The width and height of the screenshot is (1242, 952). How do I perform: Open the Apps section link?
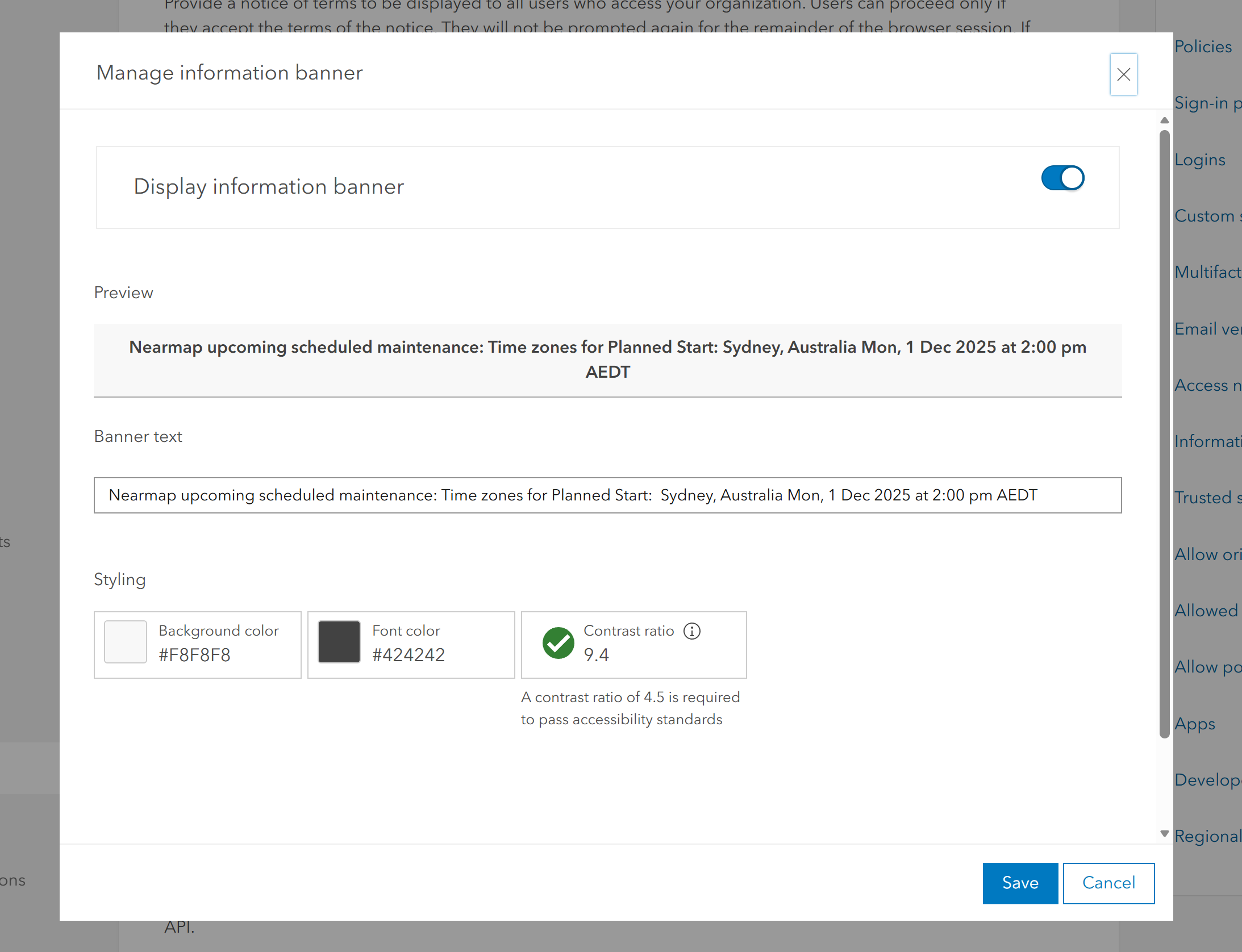1195,724
